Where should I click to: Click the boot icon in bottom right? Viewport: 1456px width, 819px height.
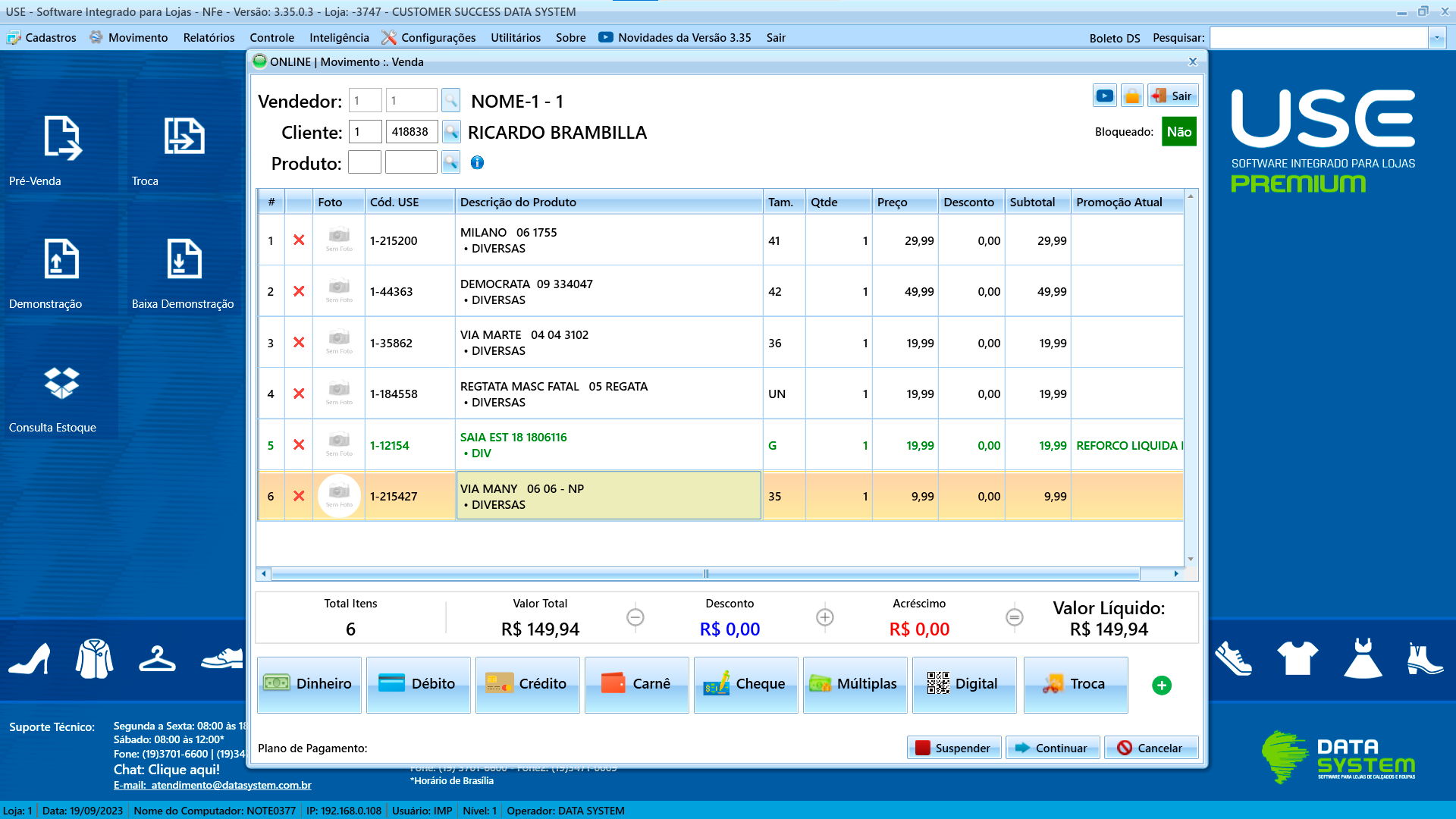[x=1425, y=658]
